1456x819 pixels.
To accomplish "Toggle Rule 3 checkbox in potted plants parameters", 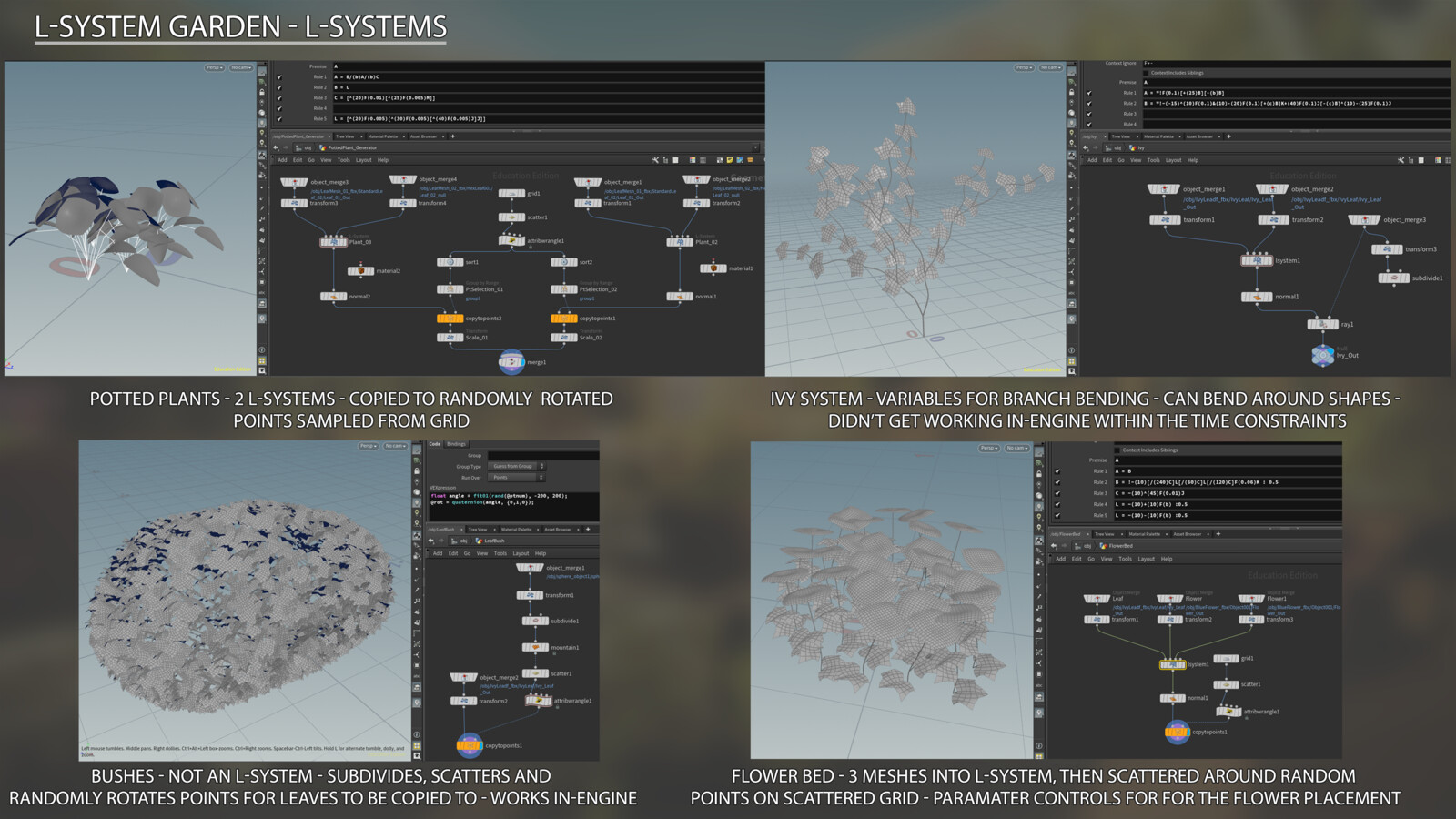I will click(279, 98).
